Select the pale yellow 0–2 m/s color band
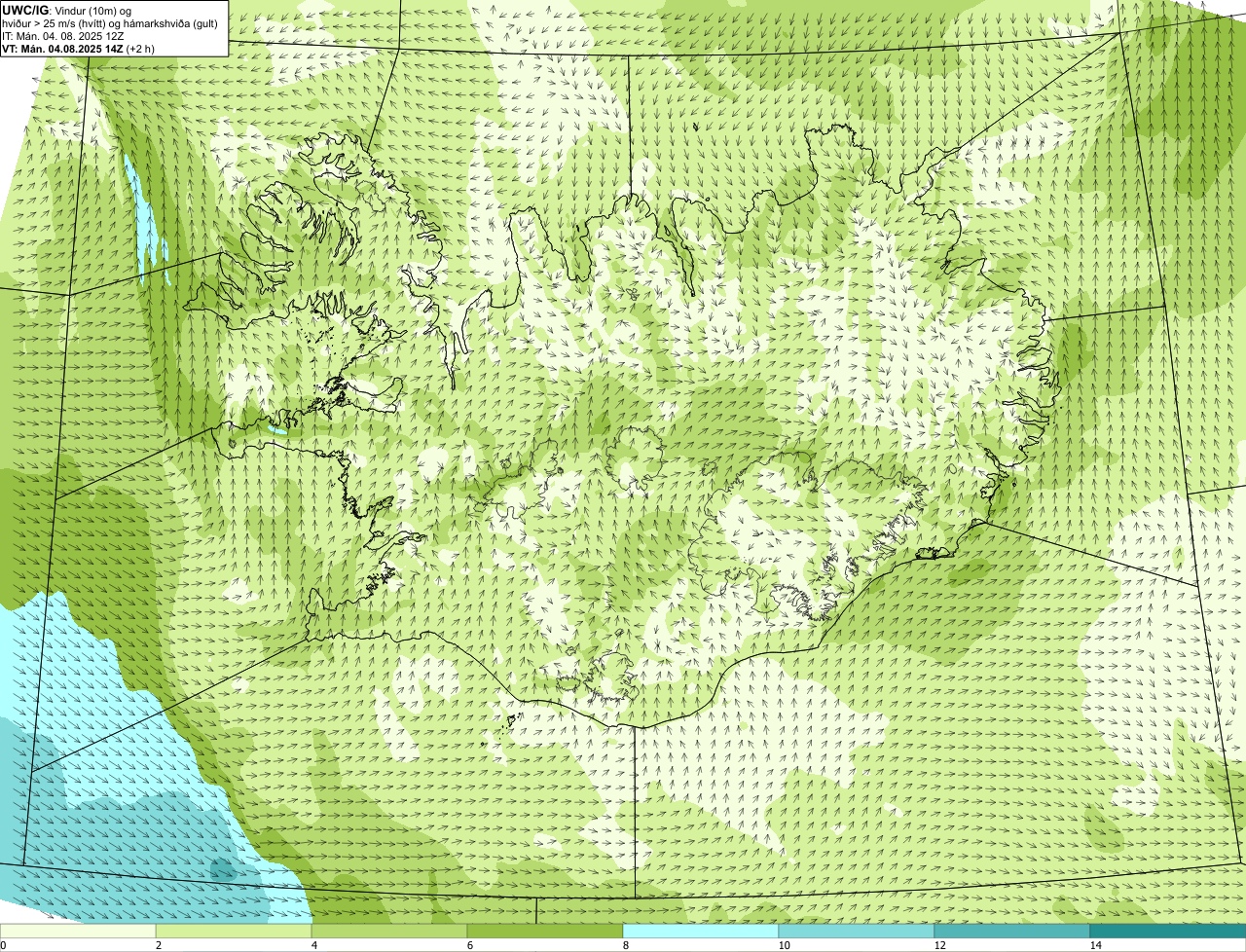The height and width of the screenshot is (952, 1246). [78, 931]
